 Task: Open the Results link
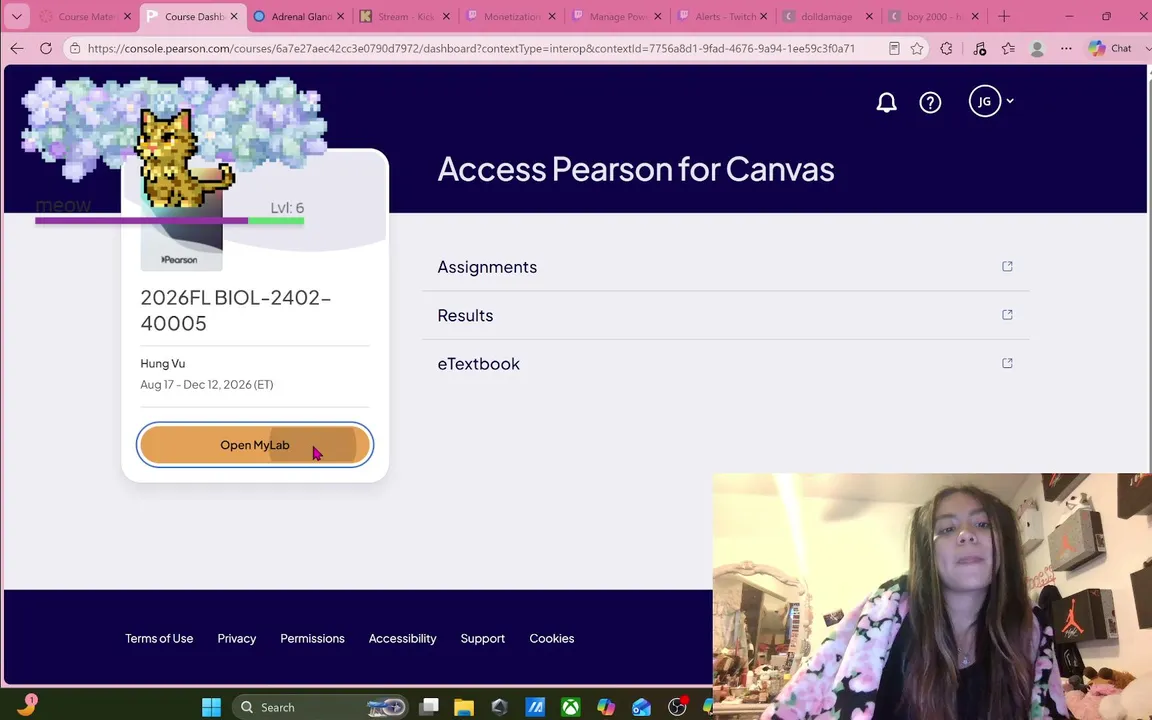pos(465,315)
